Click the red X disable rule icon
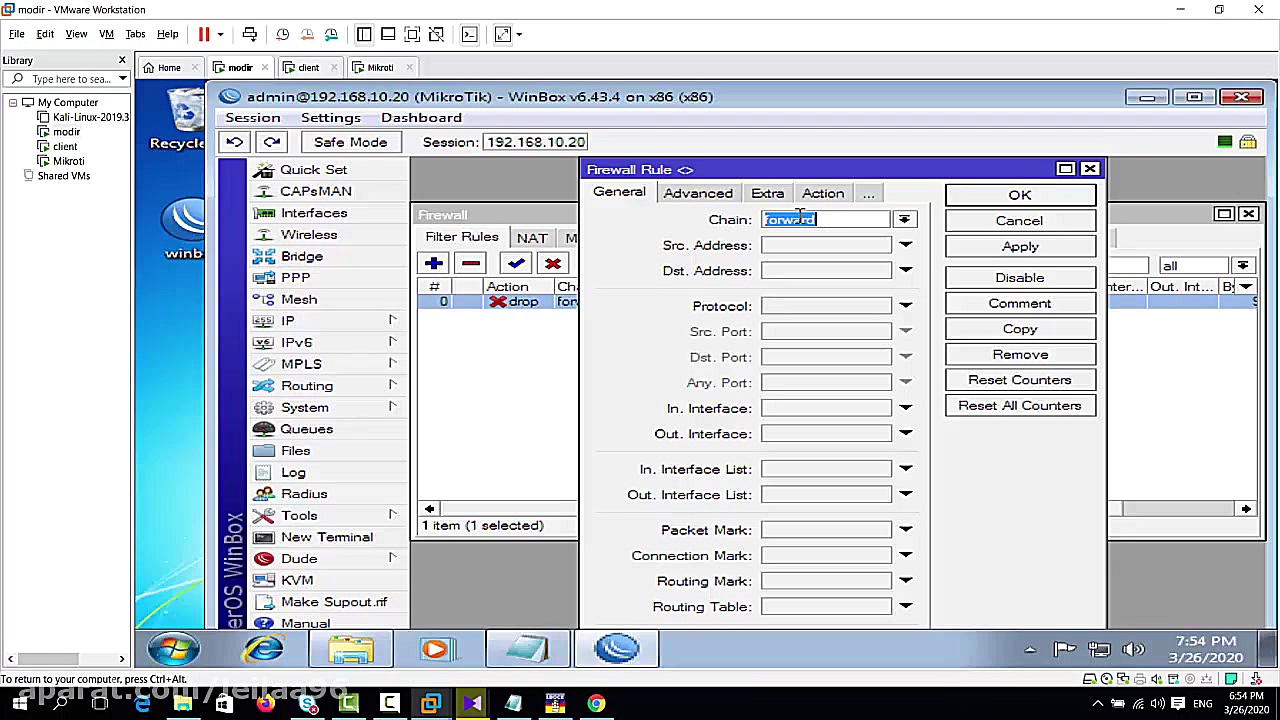 (x=553, y=263)
